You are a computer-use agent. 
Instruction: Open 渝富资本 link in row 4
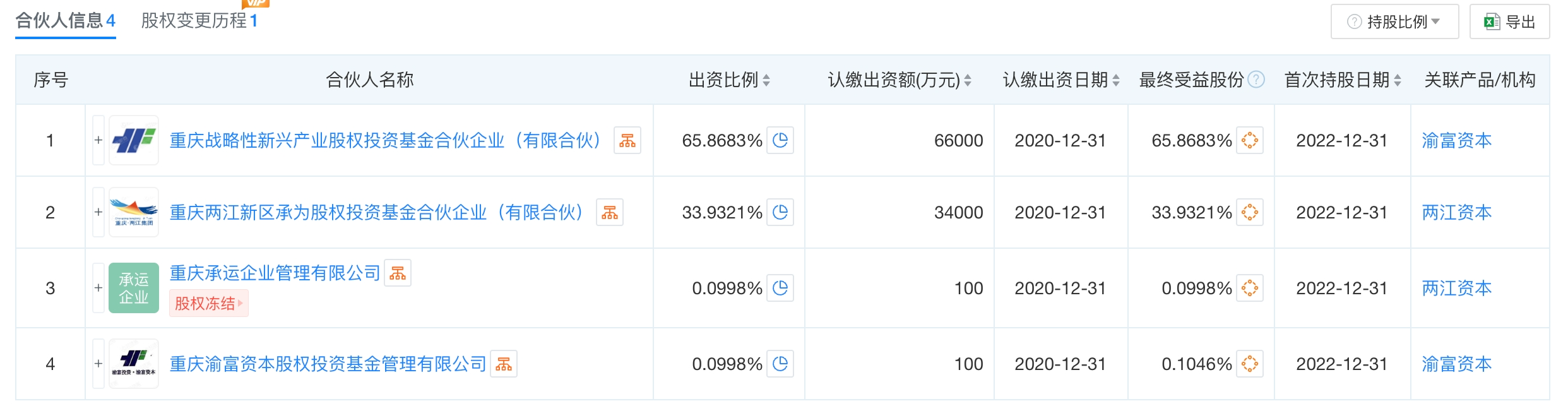point(1457,364)
